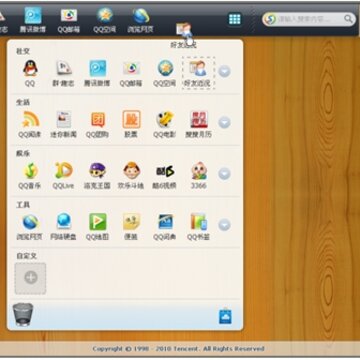Expand the 社交 category arrow
This screenshot has height=360, width=360.
click(x=224, y=71)
